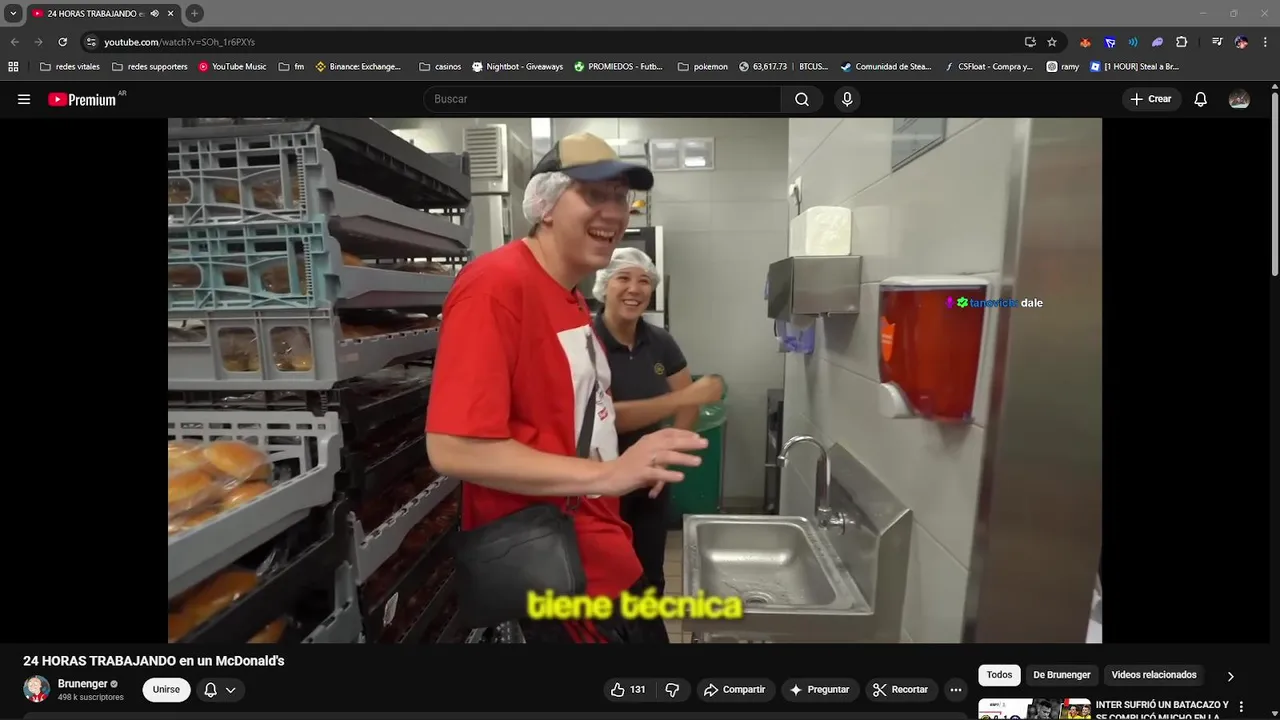This screenshot has height=720, width=1280.
Task: Open YouTube notifications bell in header
Action: (1201, 99)
